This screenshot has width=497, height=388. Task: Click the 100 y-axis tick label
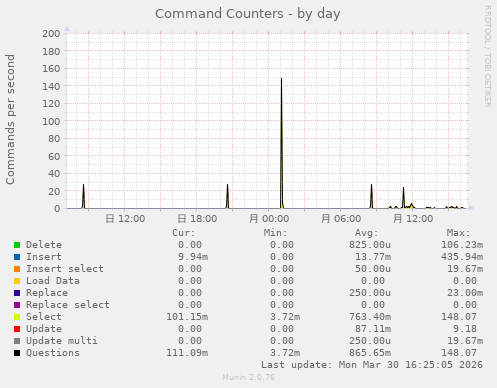coord(51,121)
